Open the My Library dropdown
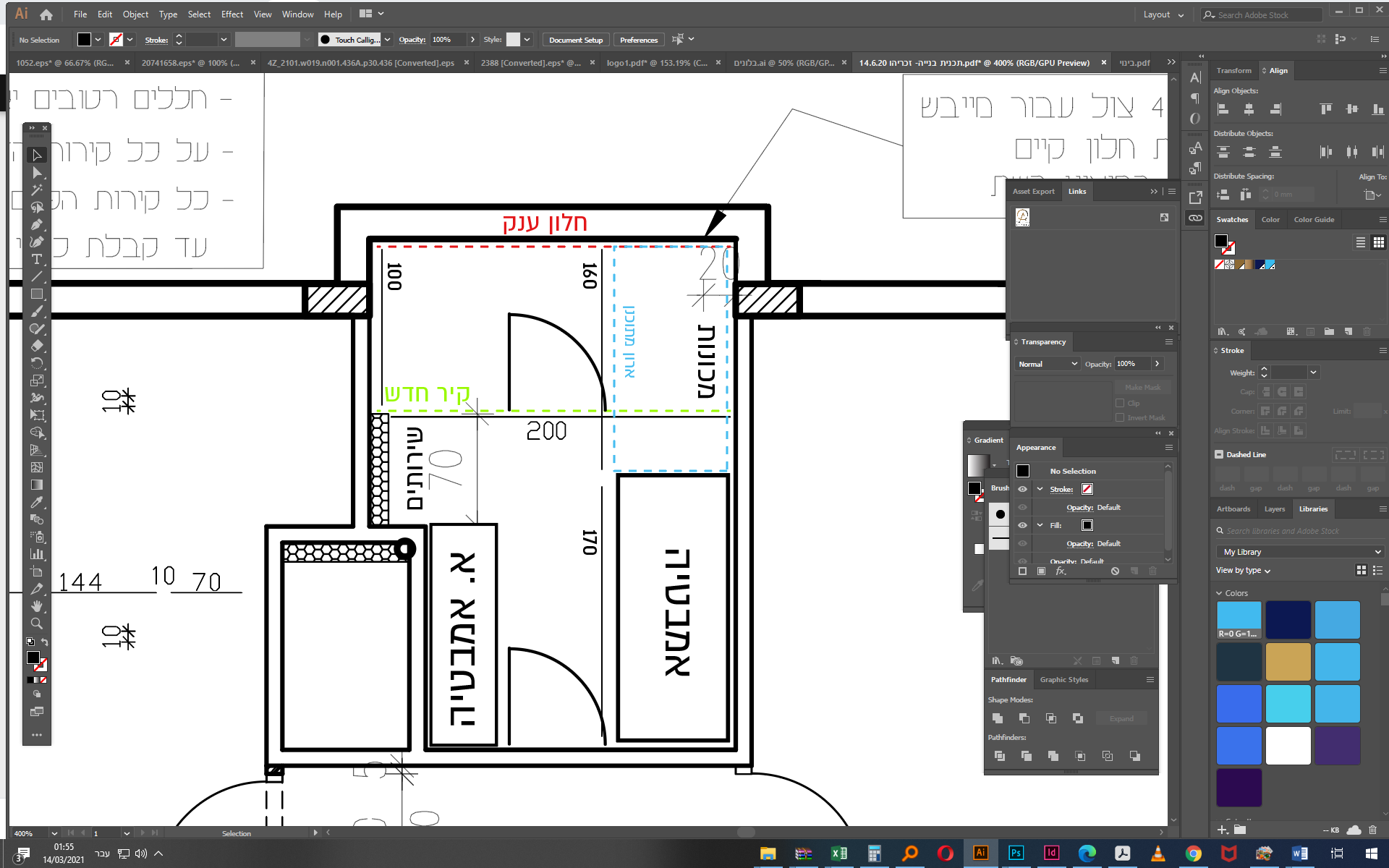The height and width of the screenshot is (868, 1389). coord(1300,552)
